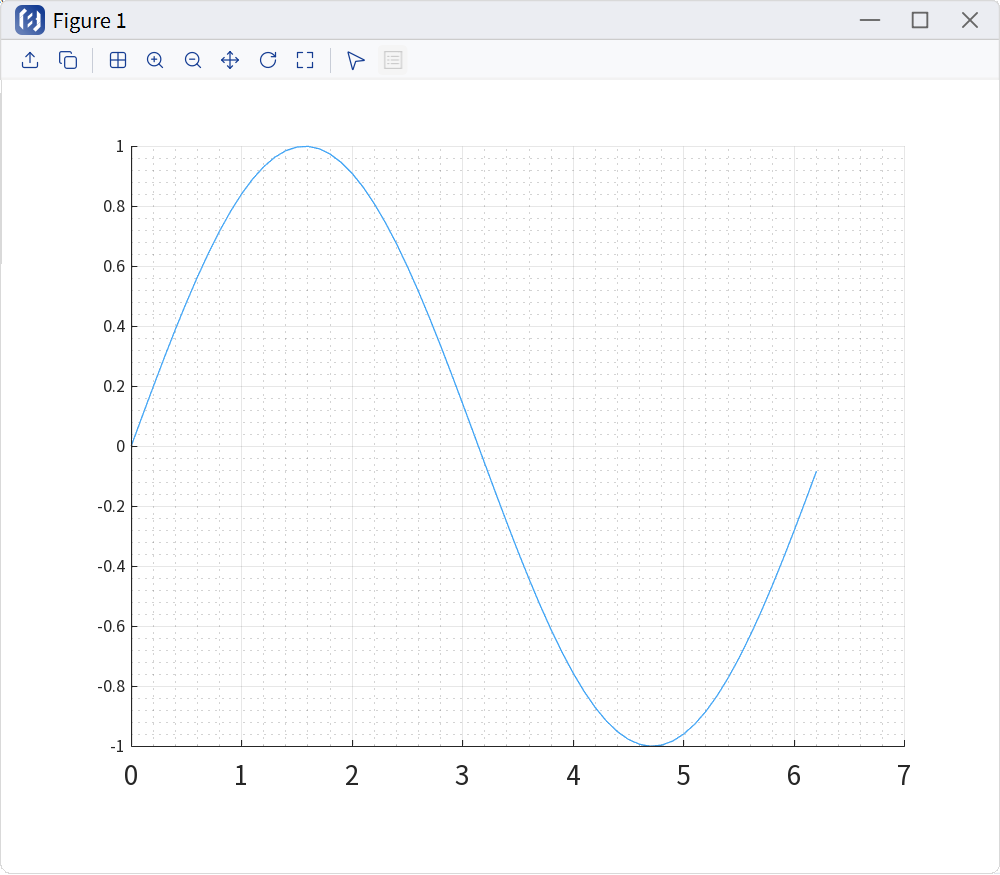Image resolution: width=1000 pixels, height=875 pixels.
Task: Click the fit-to-view frame icon
Action: [x=305, y=60]
